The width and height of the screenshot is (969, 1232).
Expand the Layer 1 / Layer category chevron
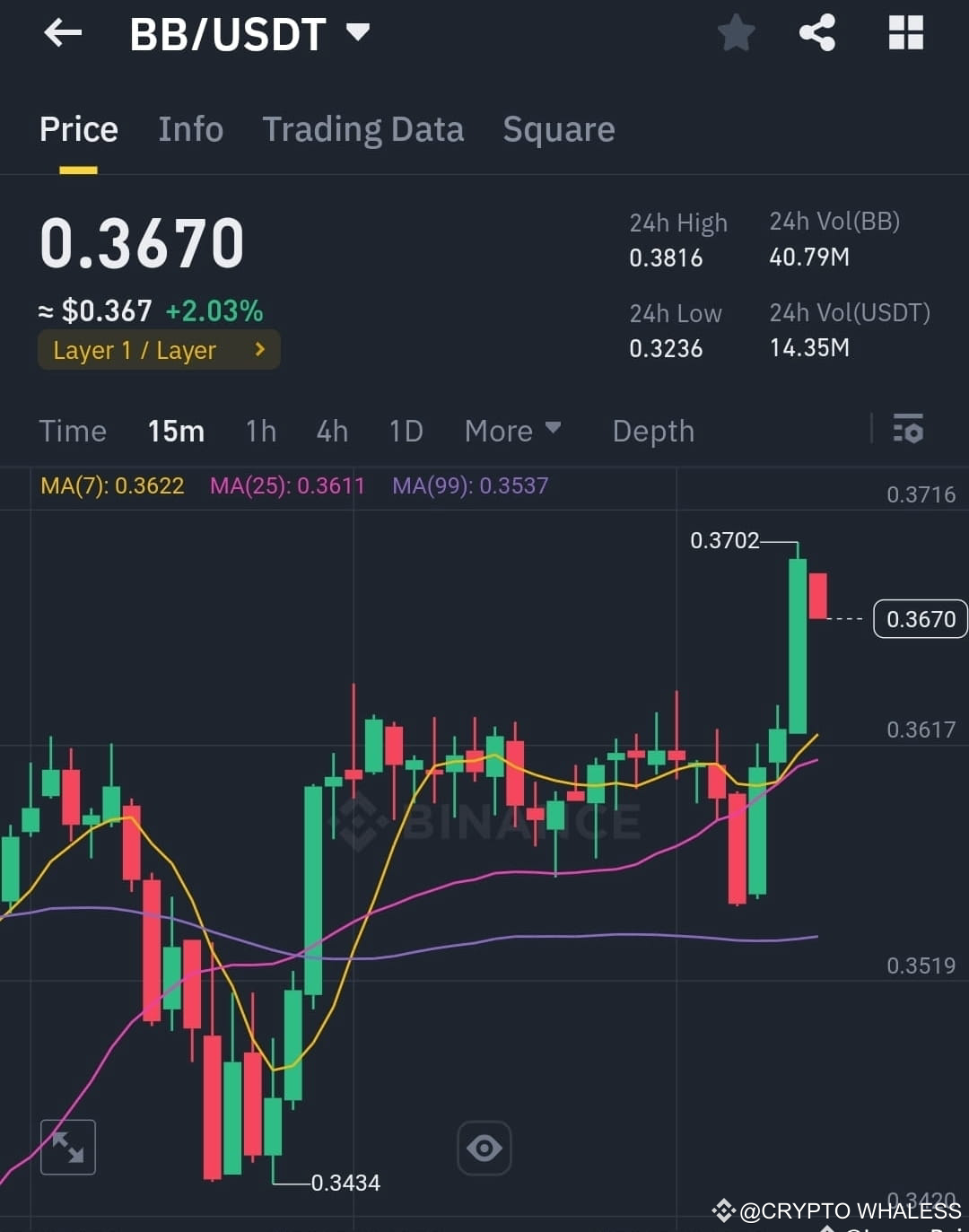point(258,350)
